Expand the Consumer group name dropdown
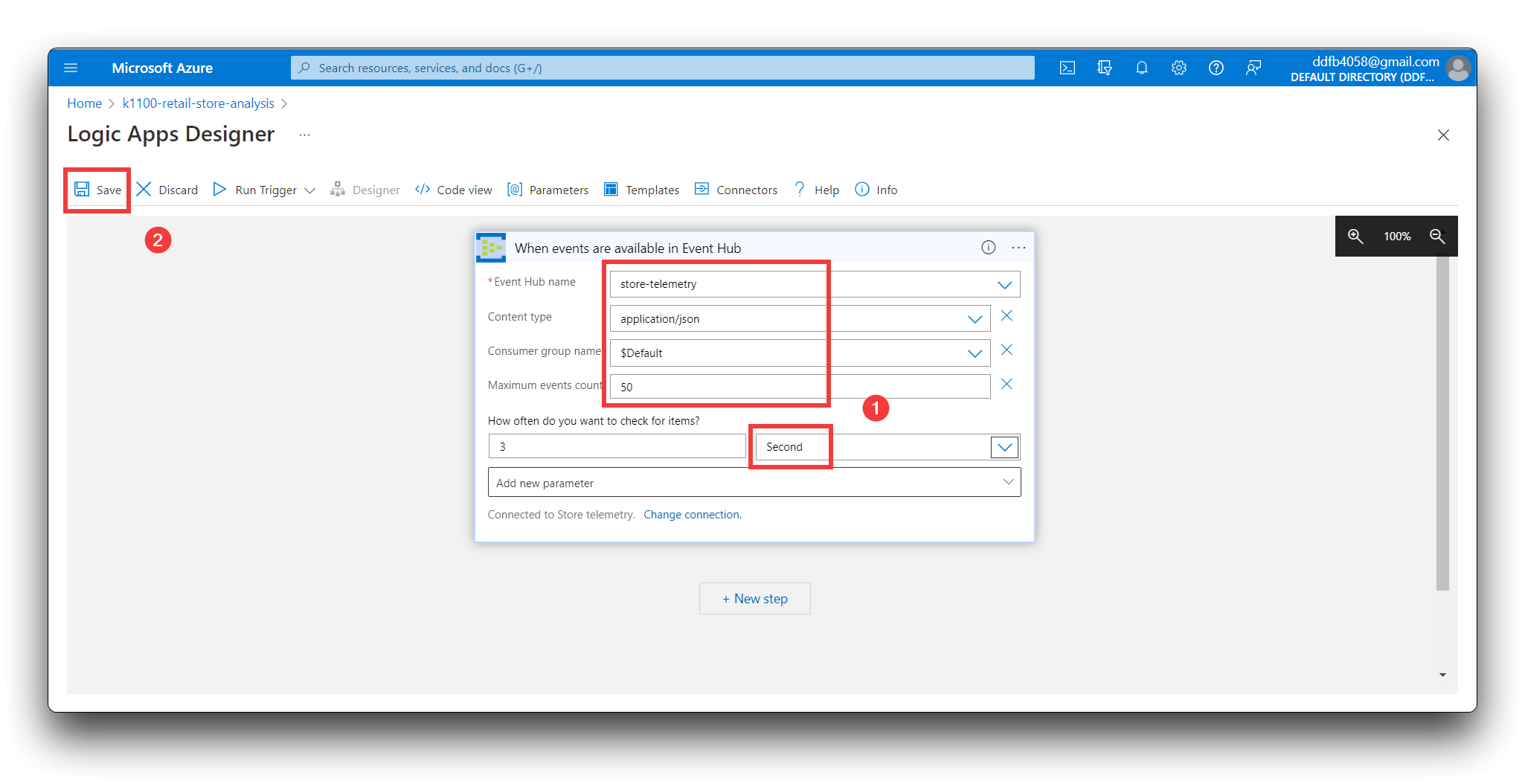 tap(975, 353)
